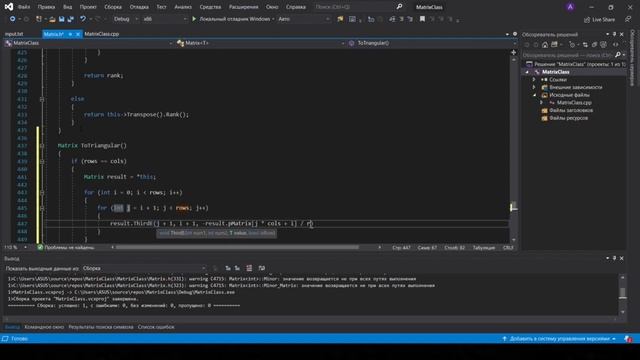
Task: Click the Save All icon
Action: click(71, 19)
